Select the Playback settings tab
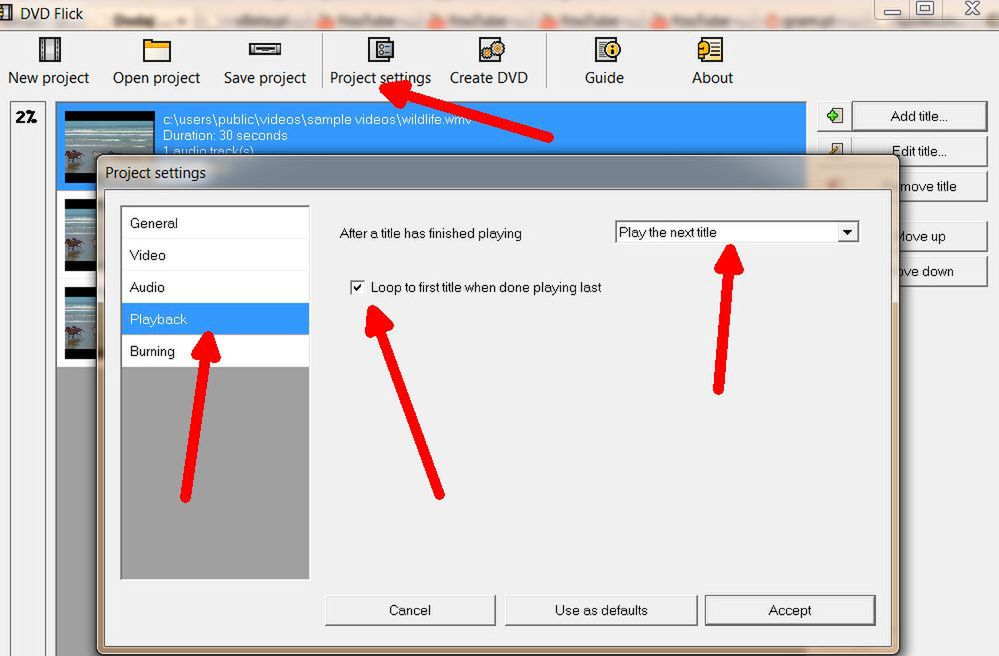The image size is (999, 656). pos(215,319)
